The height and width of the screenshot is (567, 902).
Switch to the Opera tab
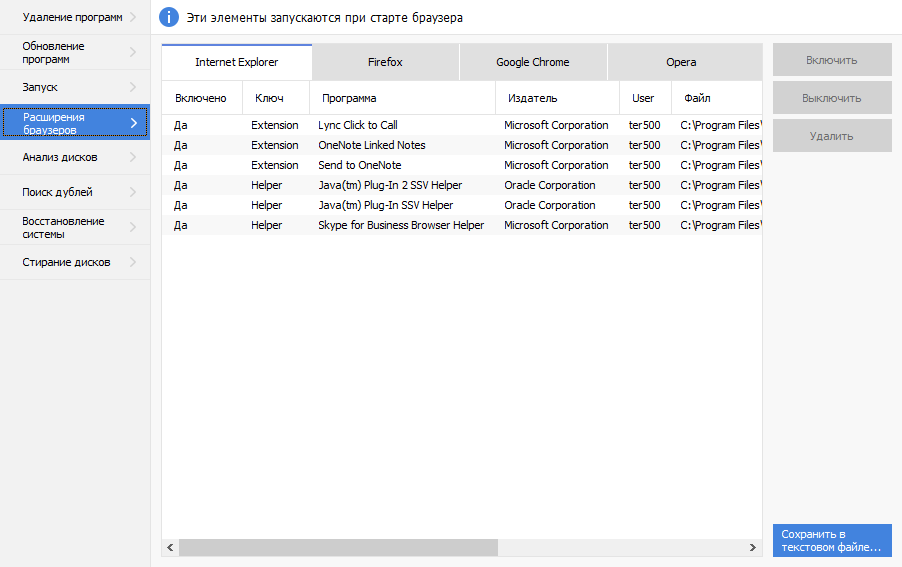[685, 62]
